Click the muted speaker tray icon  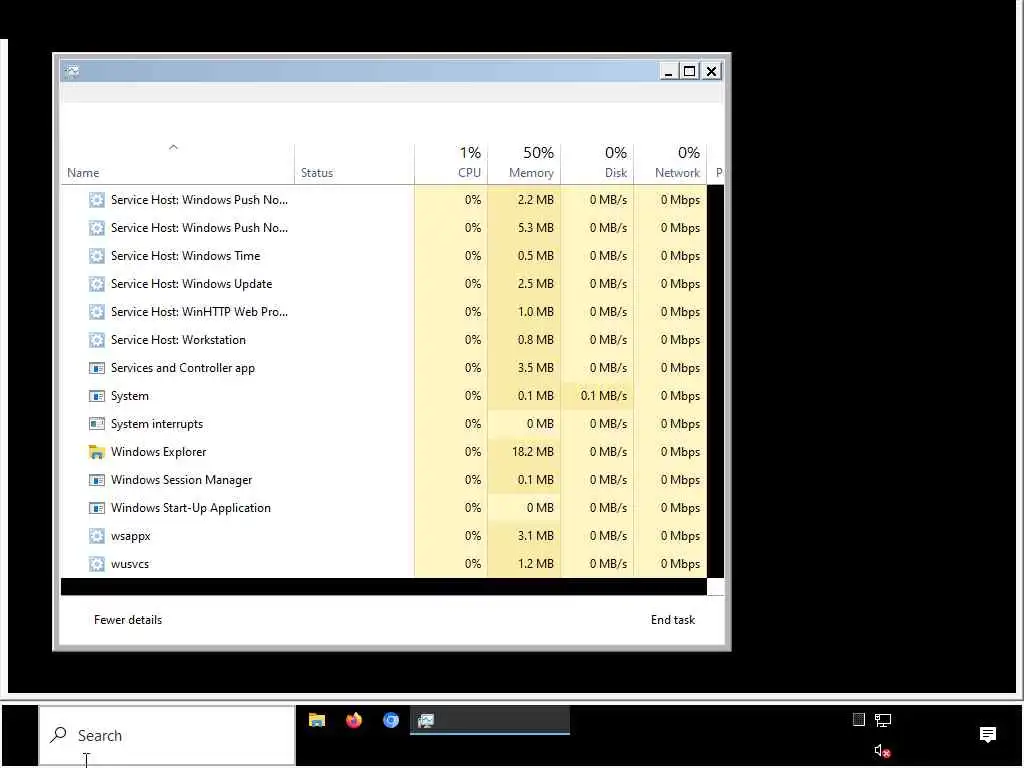(882, 752)
